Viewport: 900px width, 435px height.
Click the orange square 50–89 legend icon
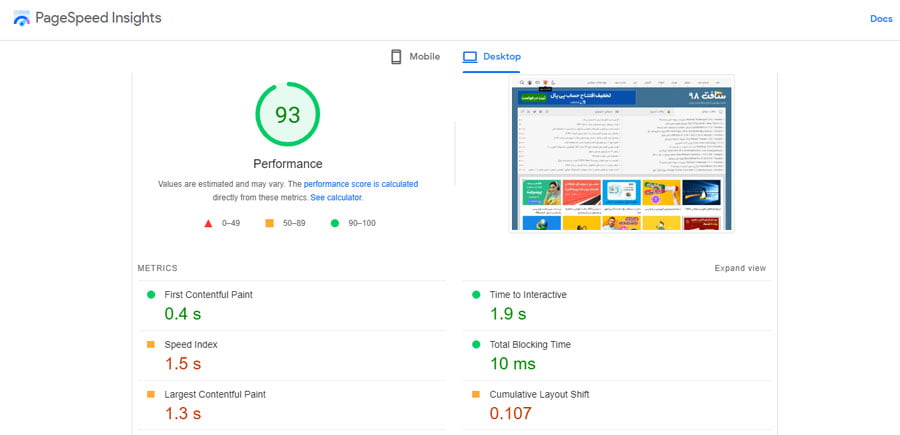click(x=269, y=223)
